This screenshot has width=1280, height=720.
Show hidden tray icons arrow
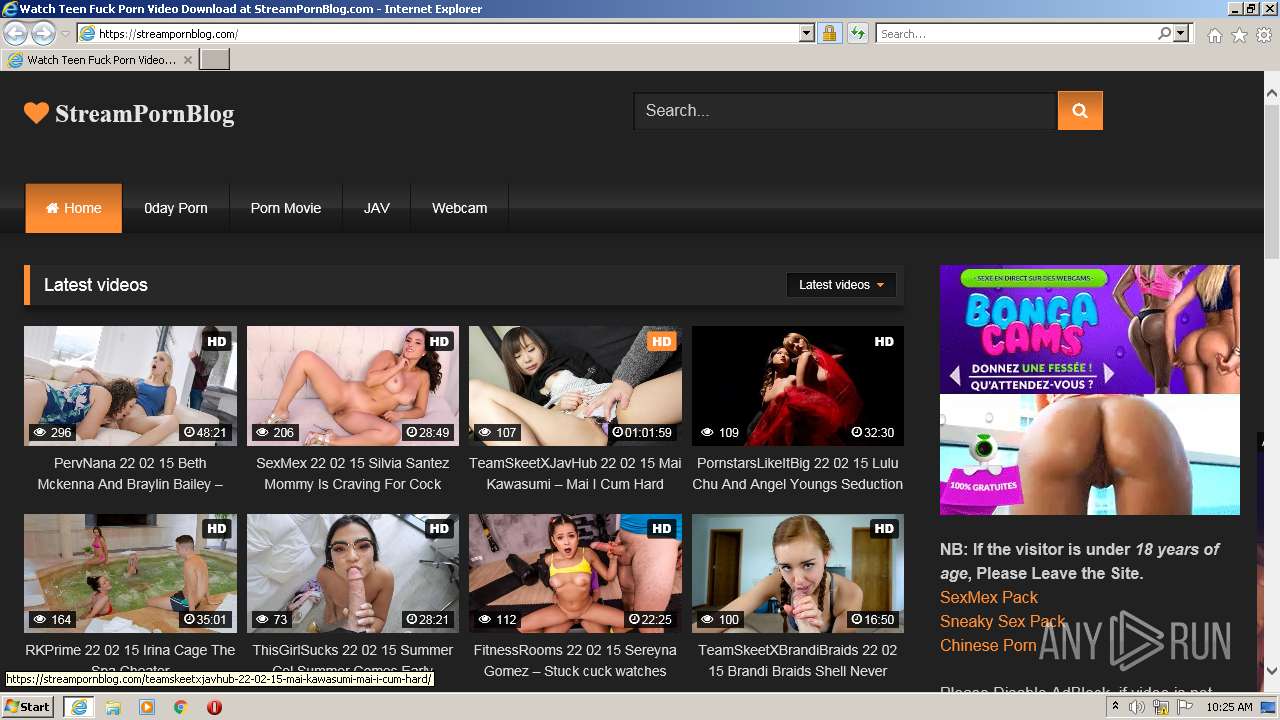(1115, 707)
